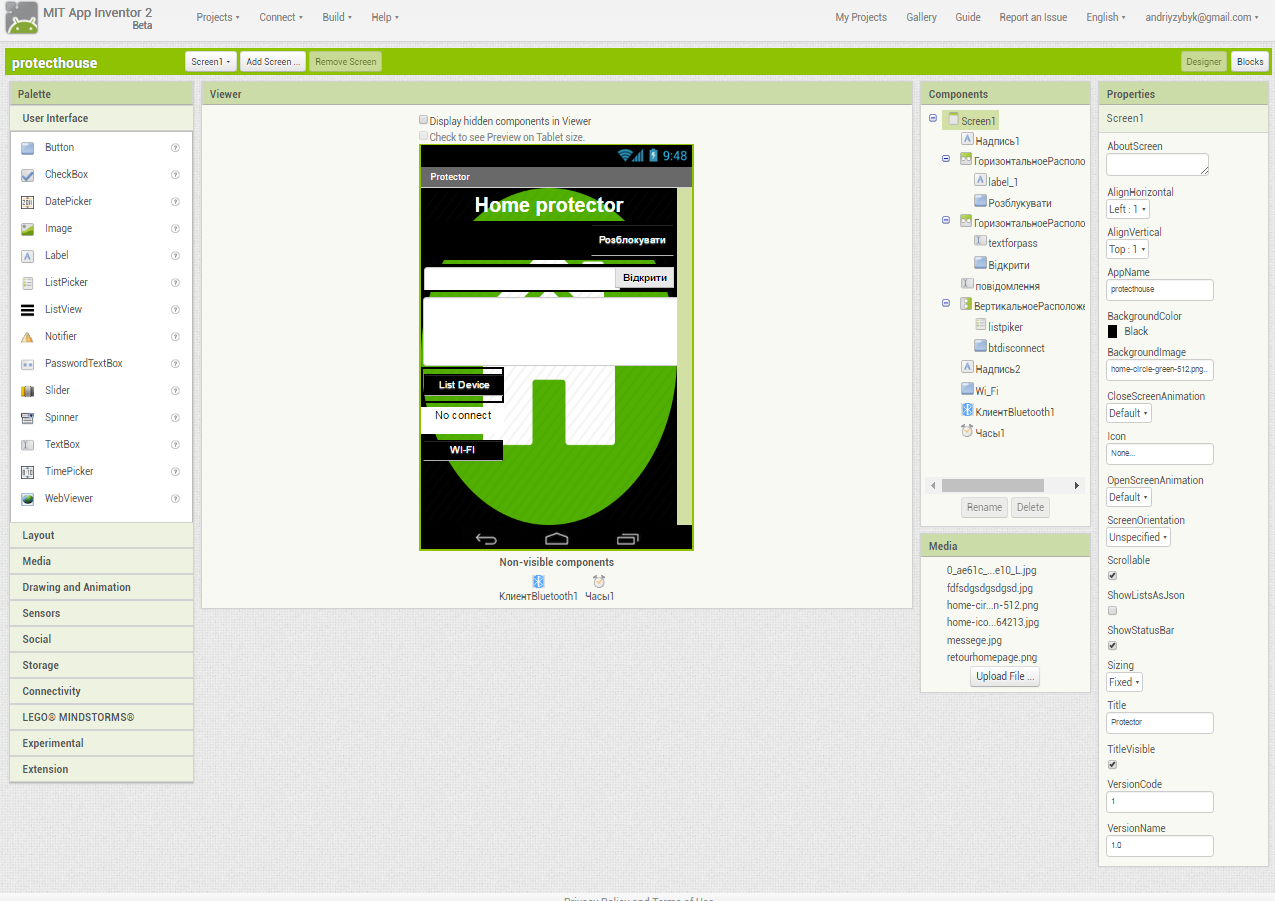This screenshot has width=1275, height=901.
Task: Click the listpiker icon in Components tree
Action: pyautogui.click(x=980, y=325)
